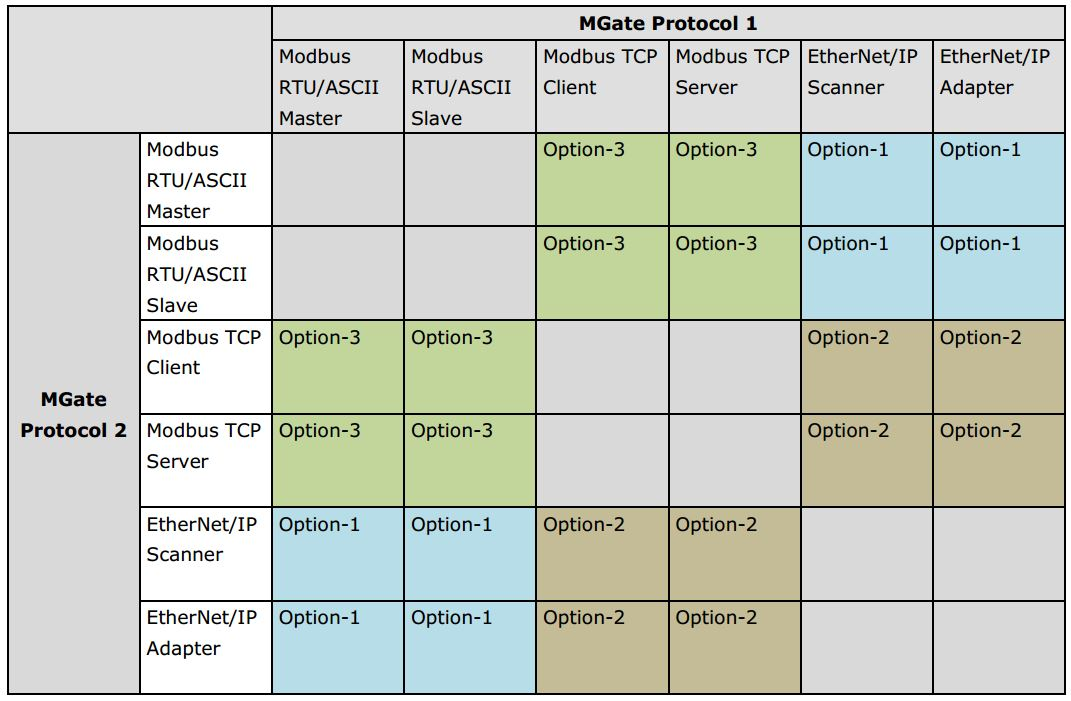This screenshot has height=701, width=1071.
Task: Click Option-1 in Scanner row, RTU/ASCII Master column
Action: click(x=319, y=525)
